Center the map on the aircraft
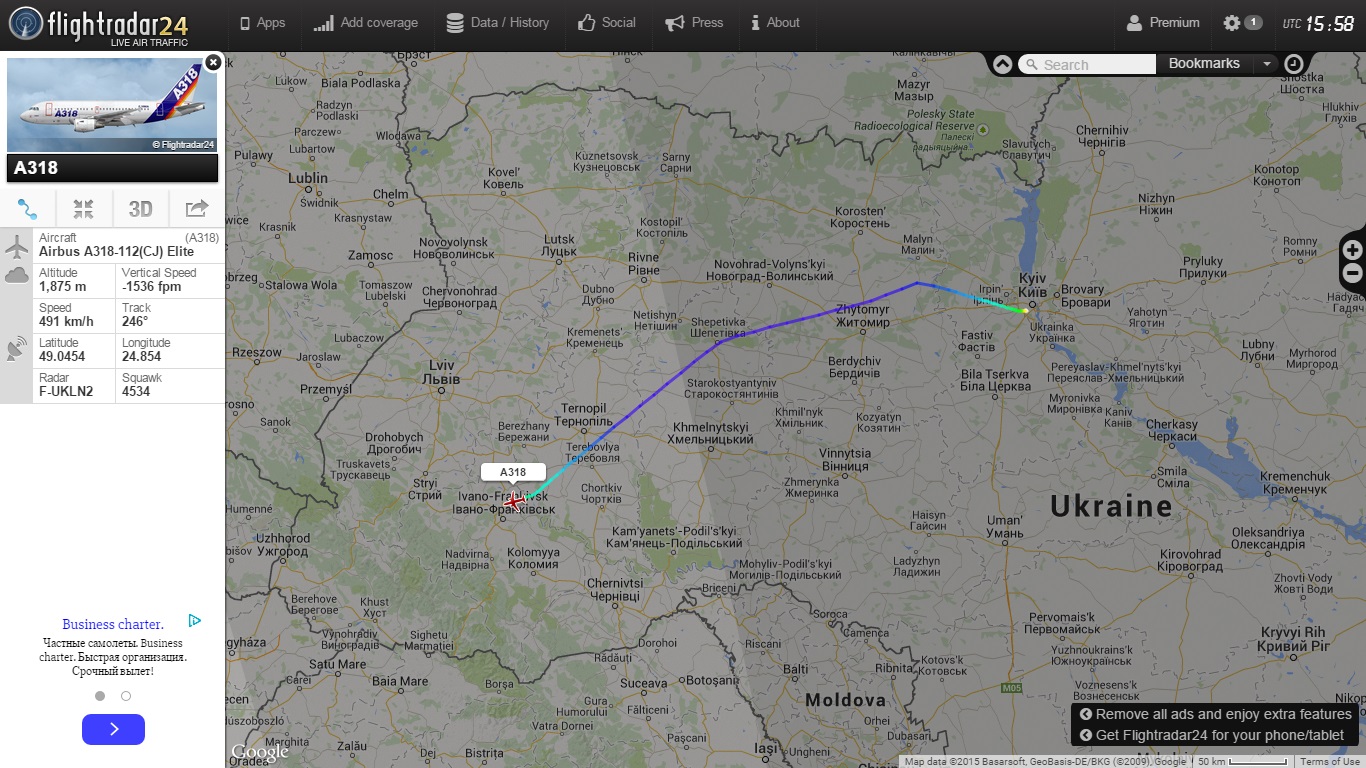Screen dimensions: 1366x768 [84, 209]
